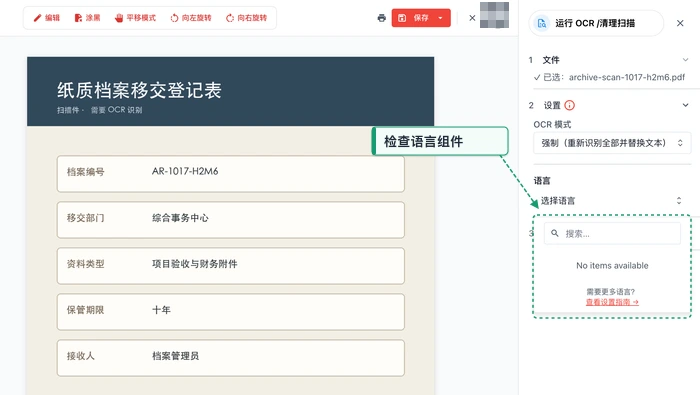Rotate page right with 向右旋转
The image size is (700, 395).
246,18
